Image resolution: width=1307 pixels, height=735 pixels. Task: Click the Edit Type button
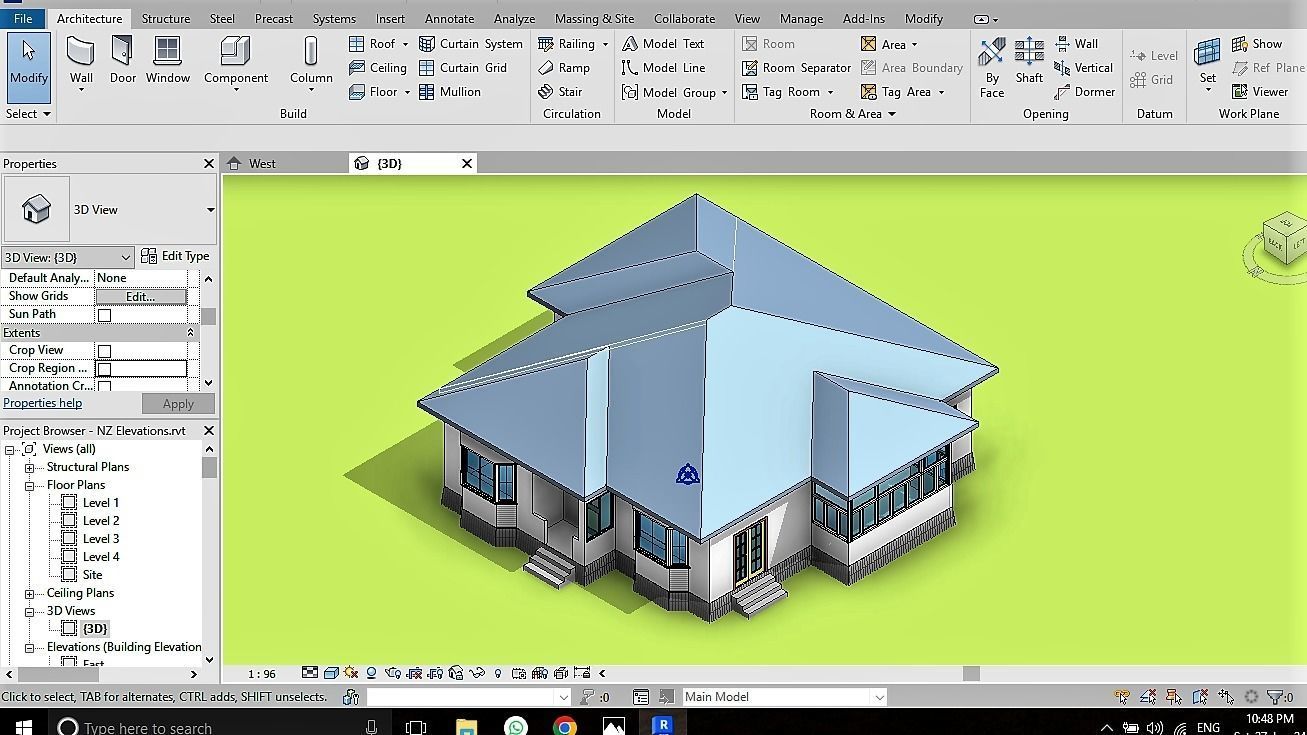pos(176,257)
